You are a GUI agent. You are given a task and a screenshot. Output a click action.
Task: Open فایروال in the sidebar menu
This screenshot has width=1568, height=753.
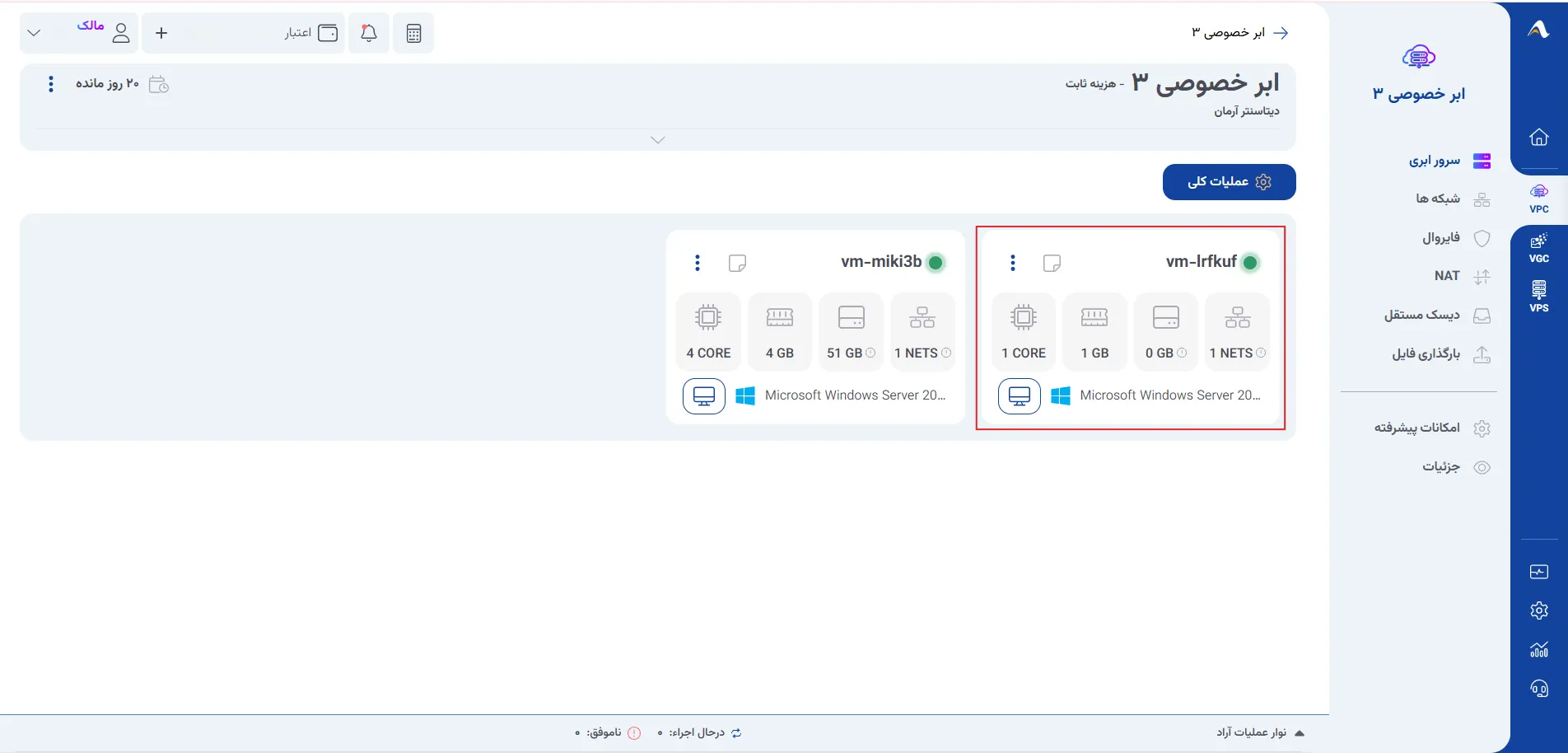pos(1456,238)
